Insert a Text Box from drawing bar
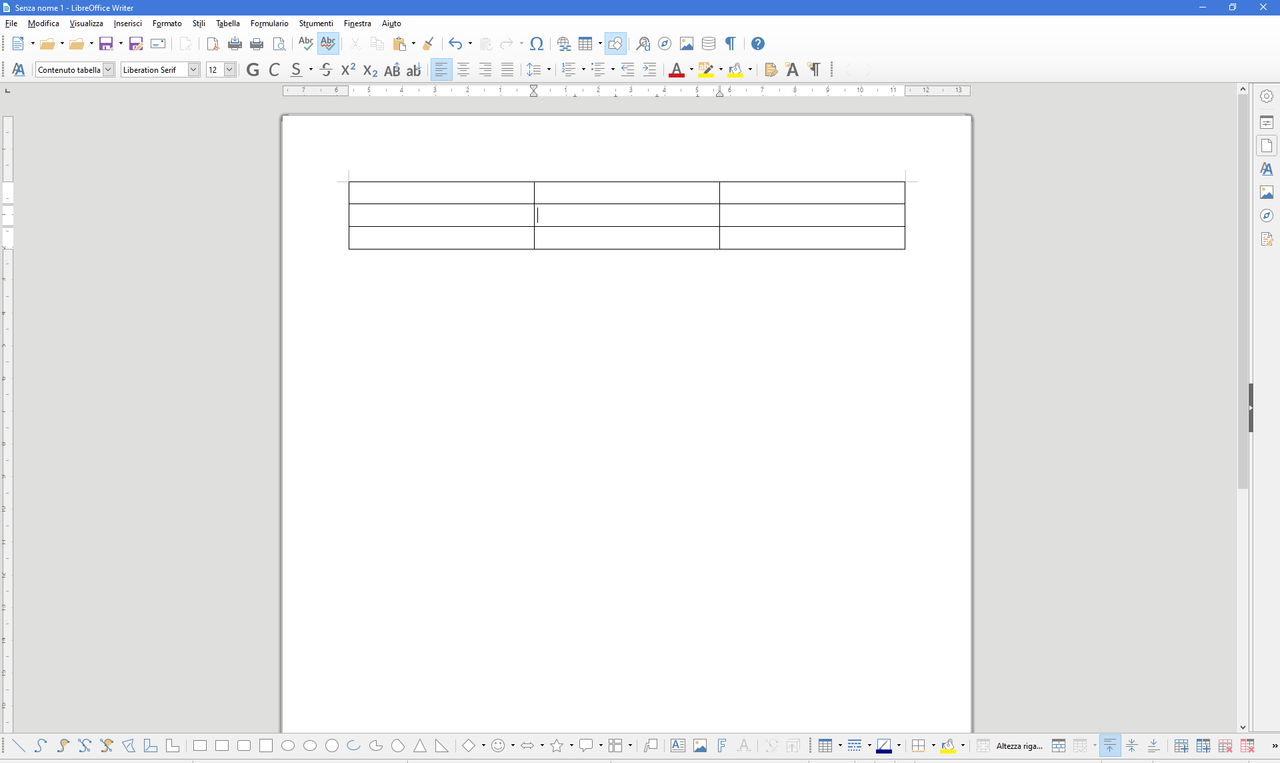 click(x=677, y=746)
